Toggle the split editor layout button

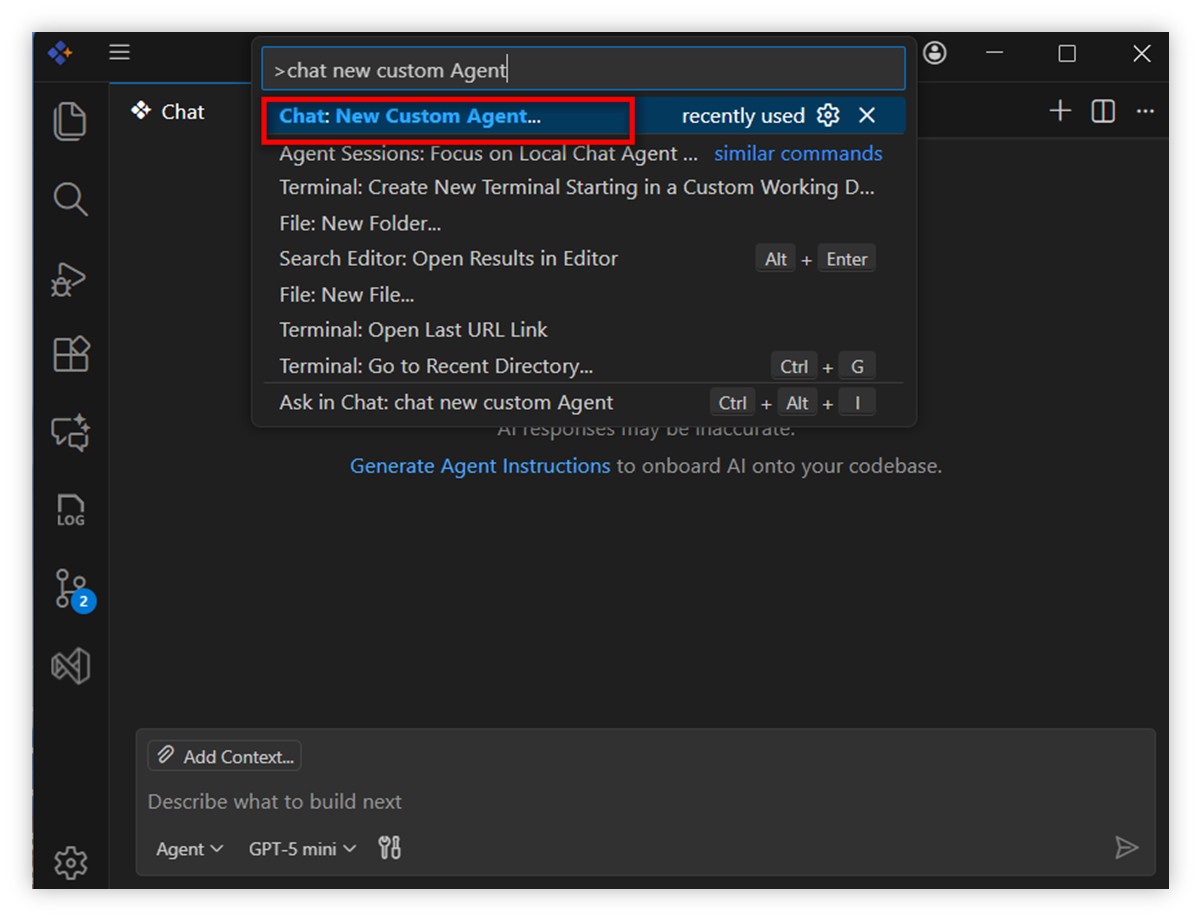click(x=1103, y=111)
